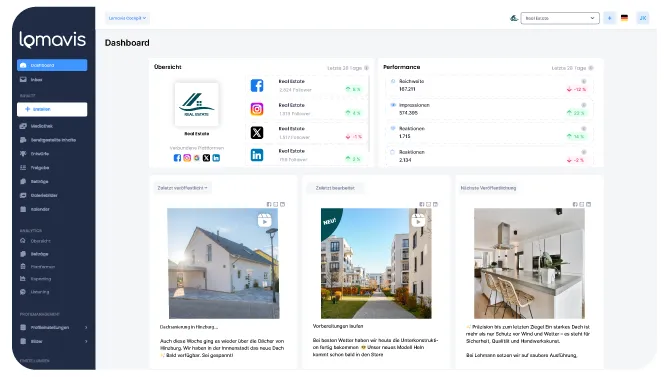Viewport: 669px width, 377px height.
Task: Open the Dashboard item in the sidebar
Action: [52, 65]
